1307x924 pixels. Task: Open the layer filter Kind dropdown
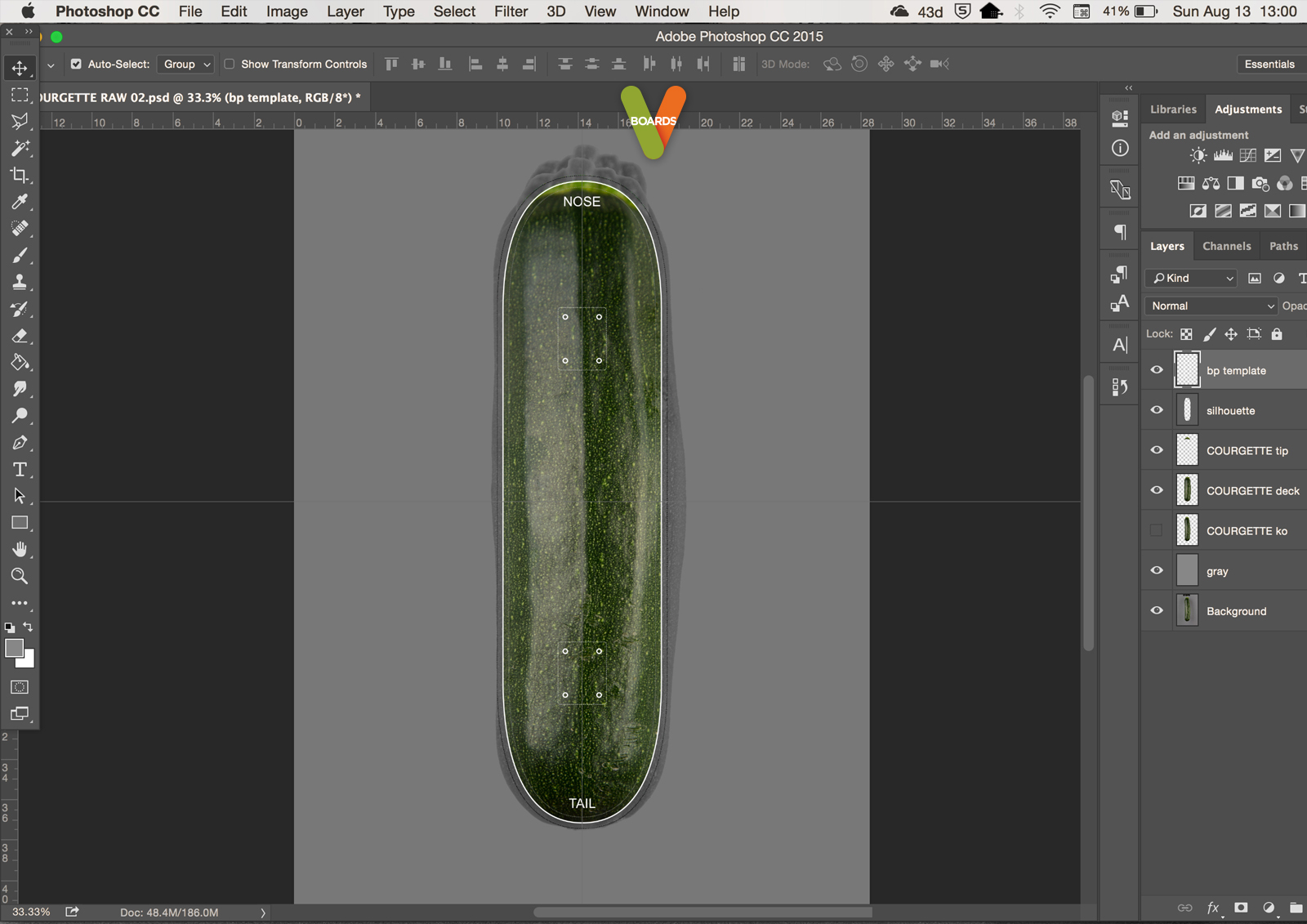1192,278
